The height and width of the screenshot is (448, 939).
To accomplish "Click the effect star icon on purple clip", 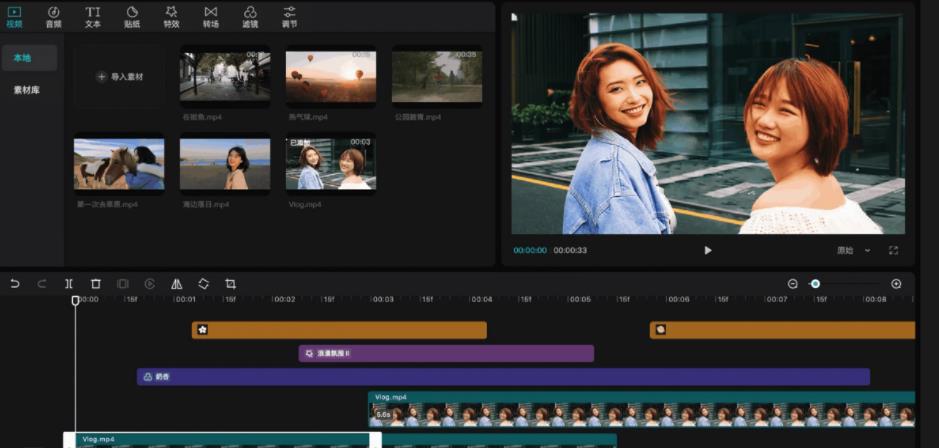I will coord(310,353).
